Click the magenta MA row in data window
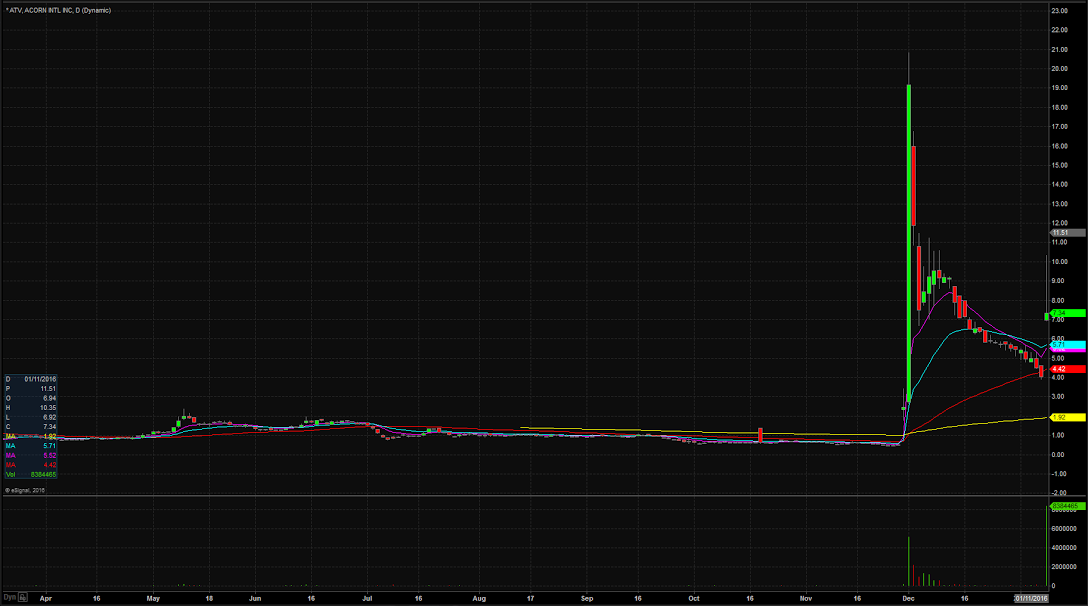The width and height of the screenshot is (1088, 606). (x=30, y=455)
